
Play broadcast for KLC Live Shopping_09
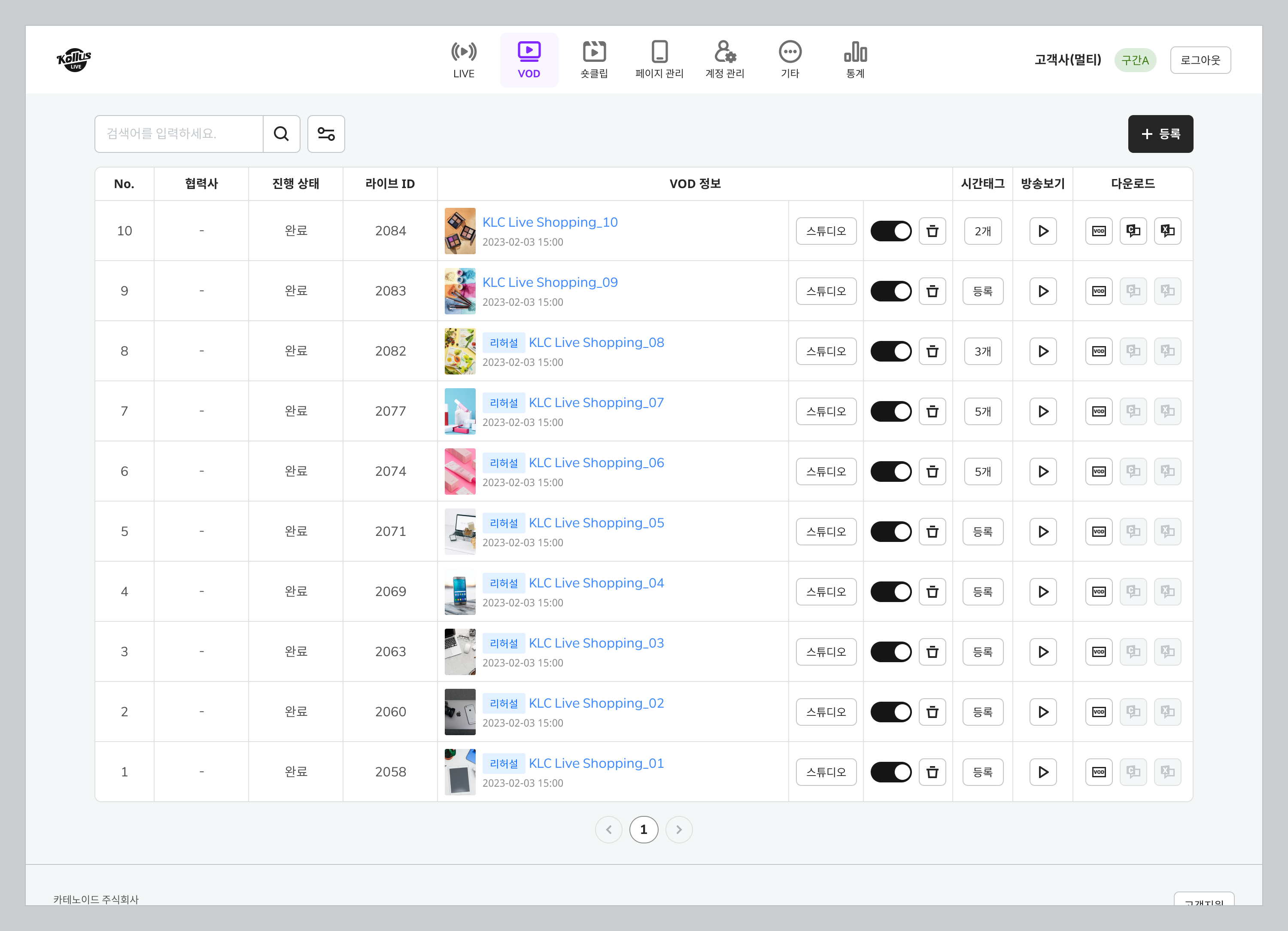1043,292
